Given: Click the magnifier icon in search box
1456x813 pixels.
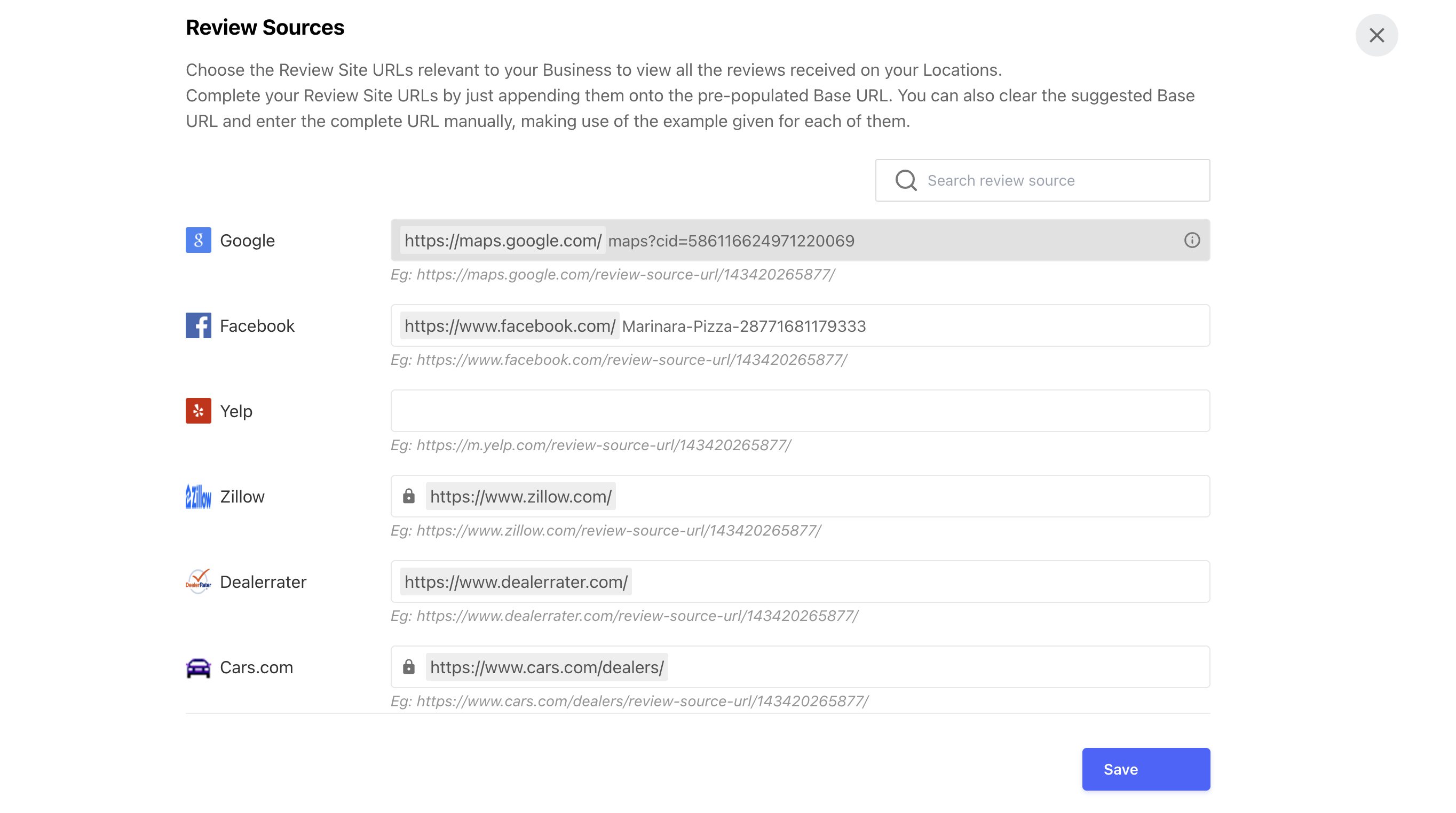Looking at the screenshot, I should click(906, 180).
